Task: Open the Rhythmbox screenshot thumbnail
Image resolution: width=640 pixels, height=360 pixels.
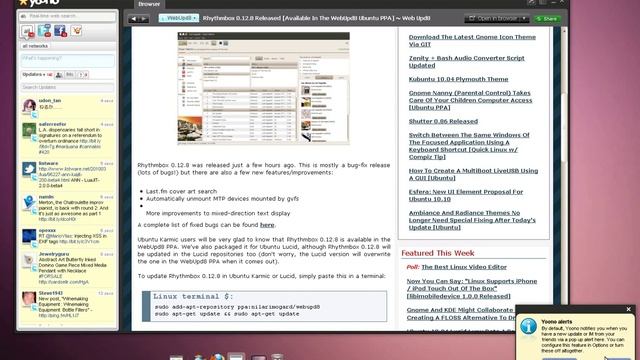Action: 263,89
